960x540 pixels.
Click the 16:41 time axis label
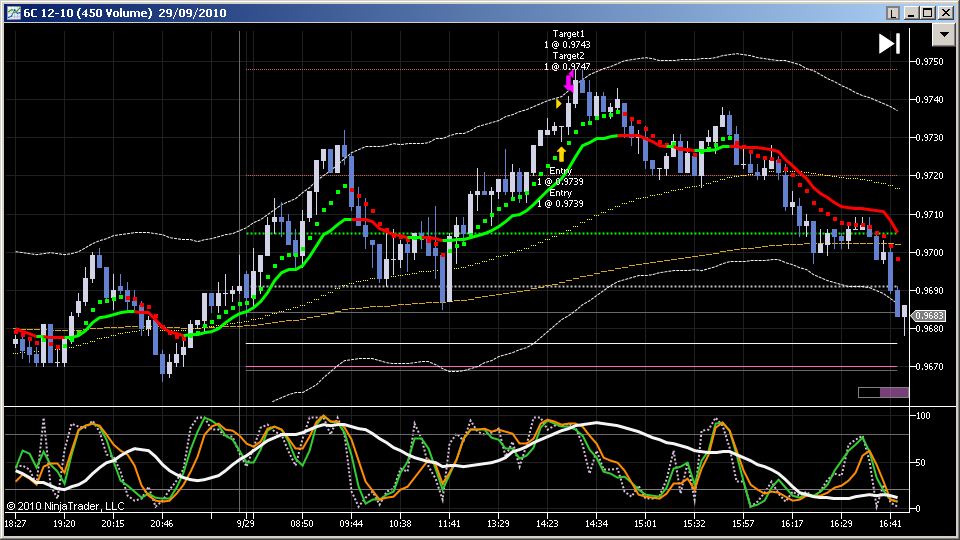pos(890,523)
